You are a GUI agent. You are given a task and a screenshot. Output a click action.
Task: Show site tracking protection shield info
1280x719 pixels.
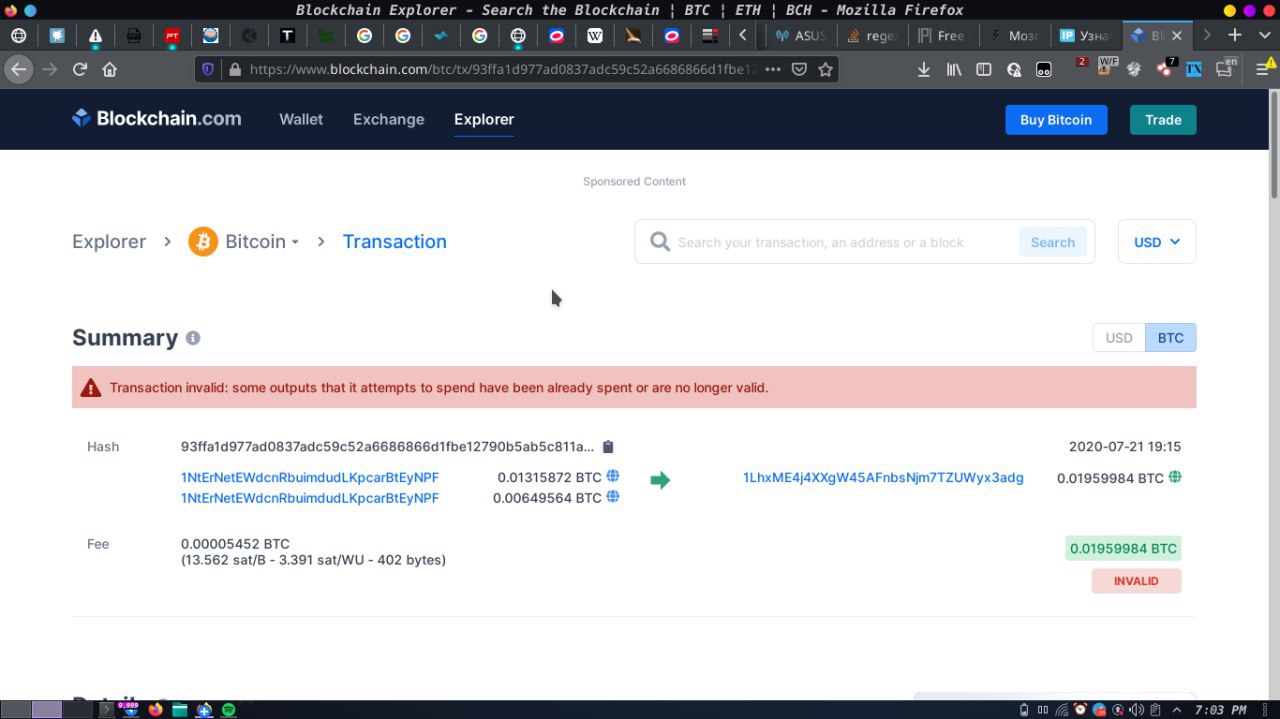tap(208, 69)
